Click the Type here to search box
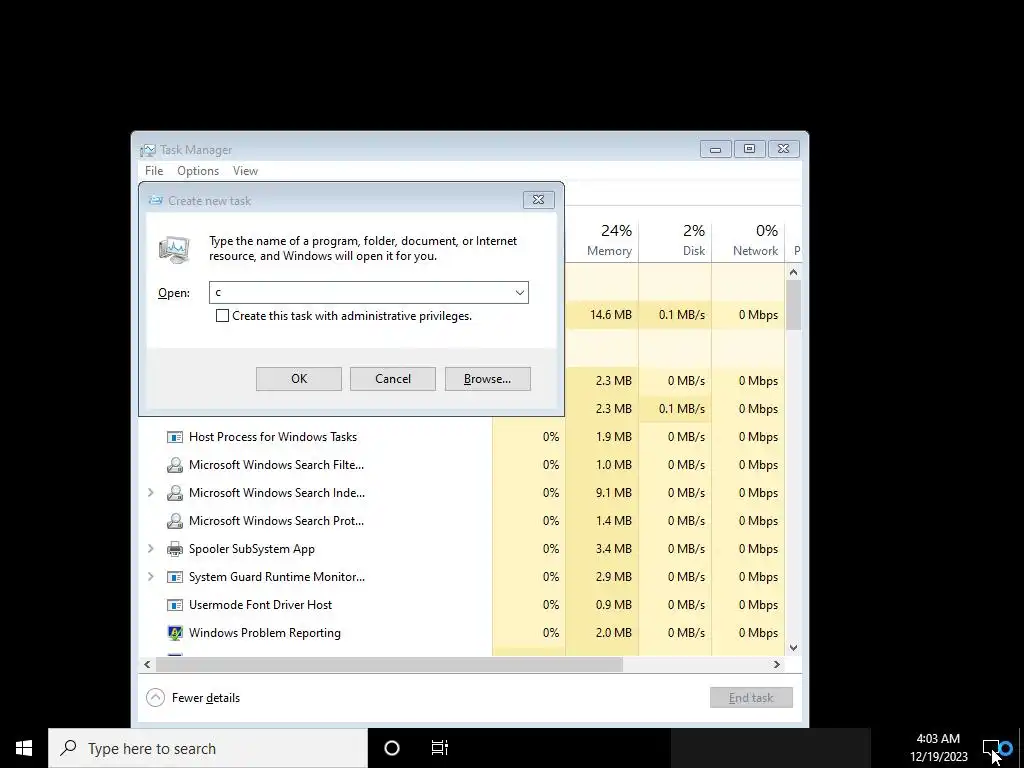Viewport: 1024px width, 768px height. pos(208,748)
